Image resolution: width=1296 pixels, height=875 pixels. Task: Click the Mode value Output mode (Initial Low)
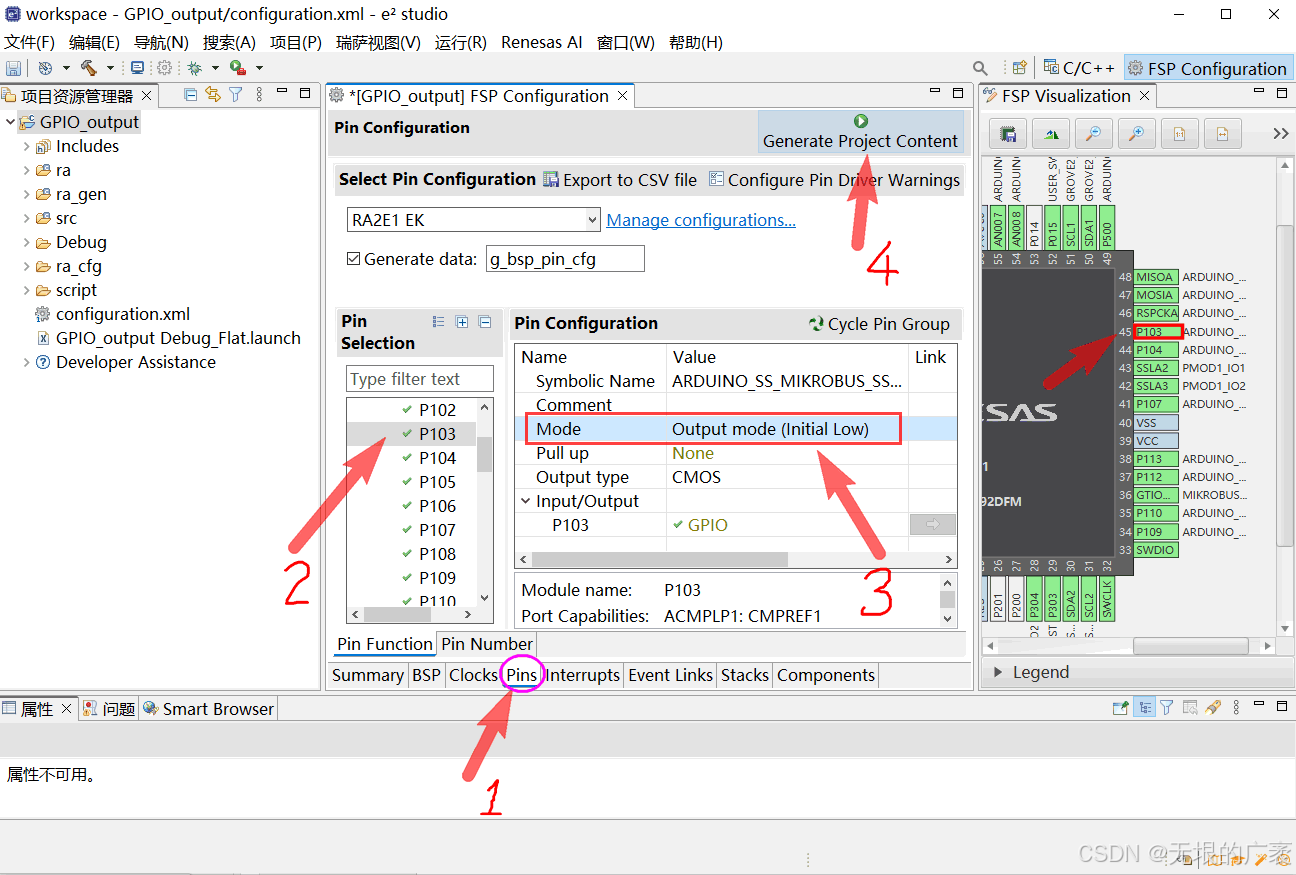[770, 429]
